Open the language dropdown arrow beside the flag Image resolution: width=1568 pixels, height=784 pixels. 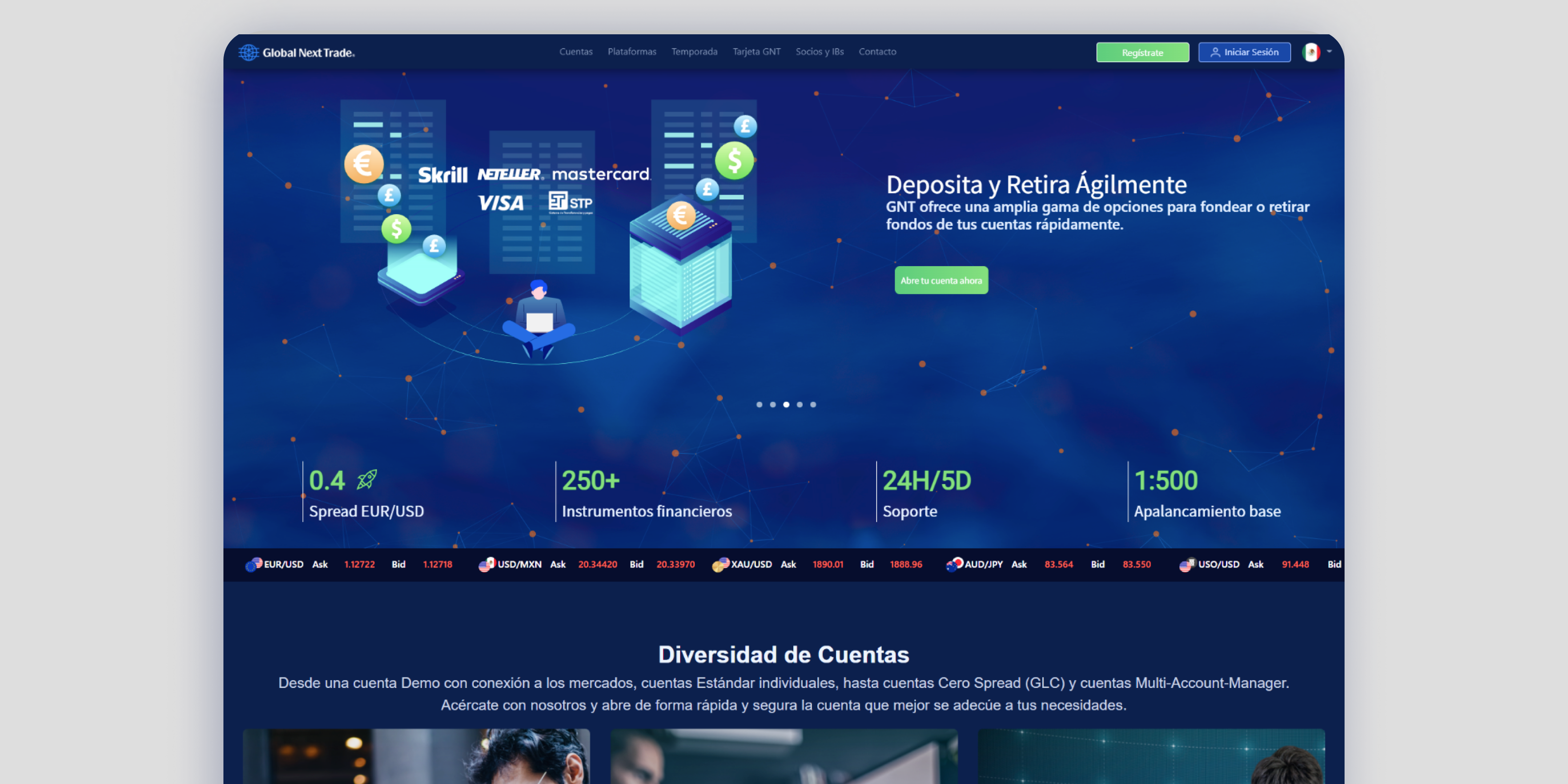click(1329, 52)
